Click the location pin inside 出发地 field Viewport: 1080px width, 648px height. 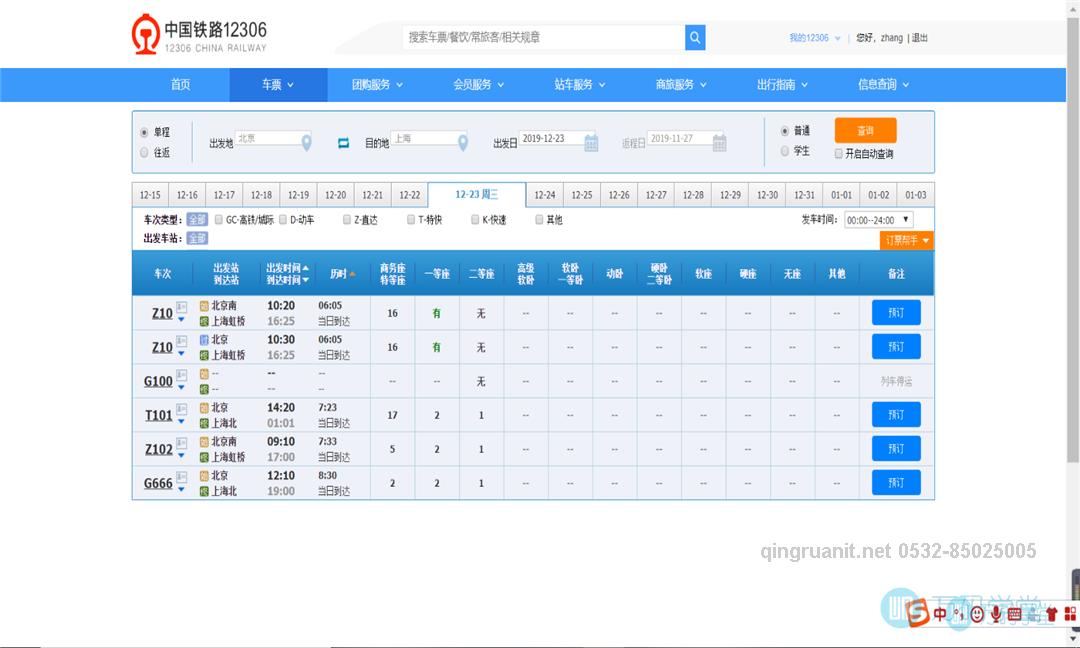point(308,140)
